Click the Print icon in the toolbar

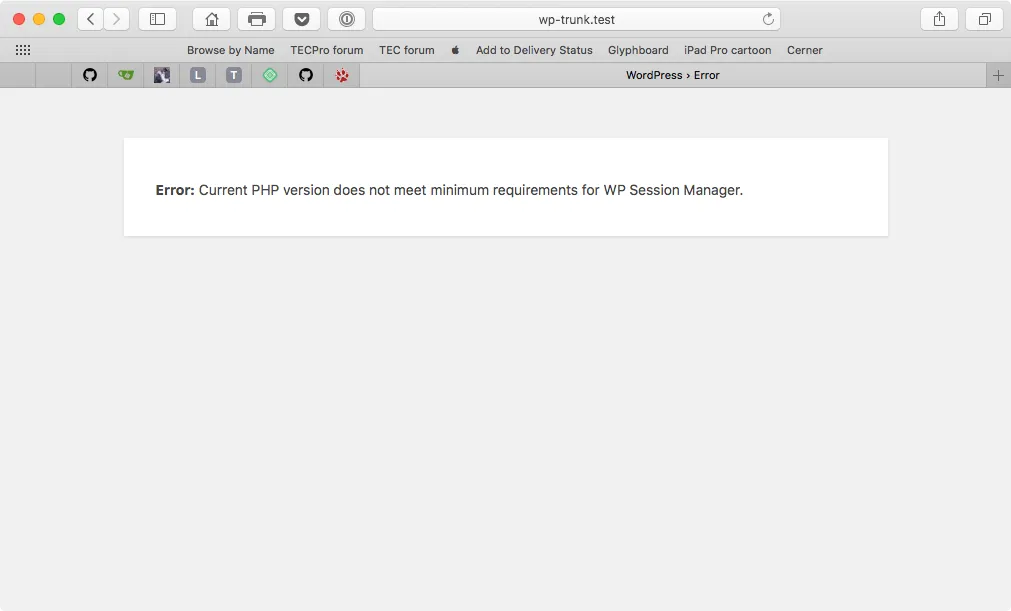coord(257,18)
